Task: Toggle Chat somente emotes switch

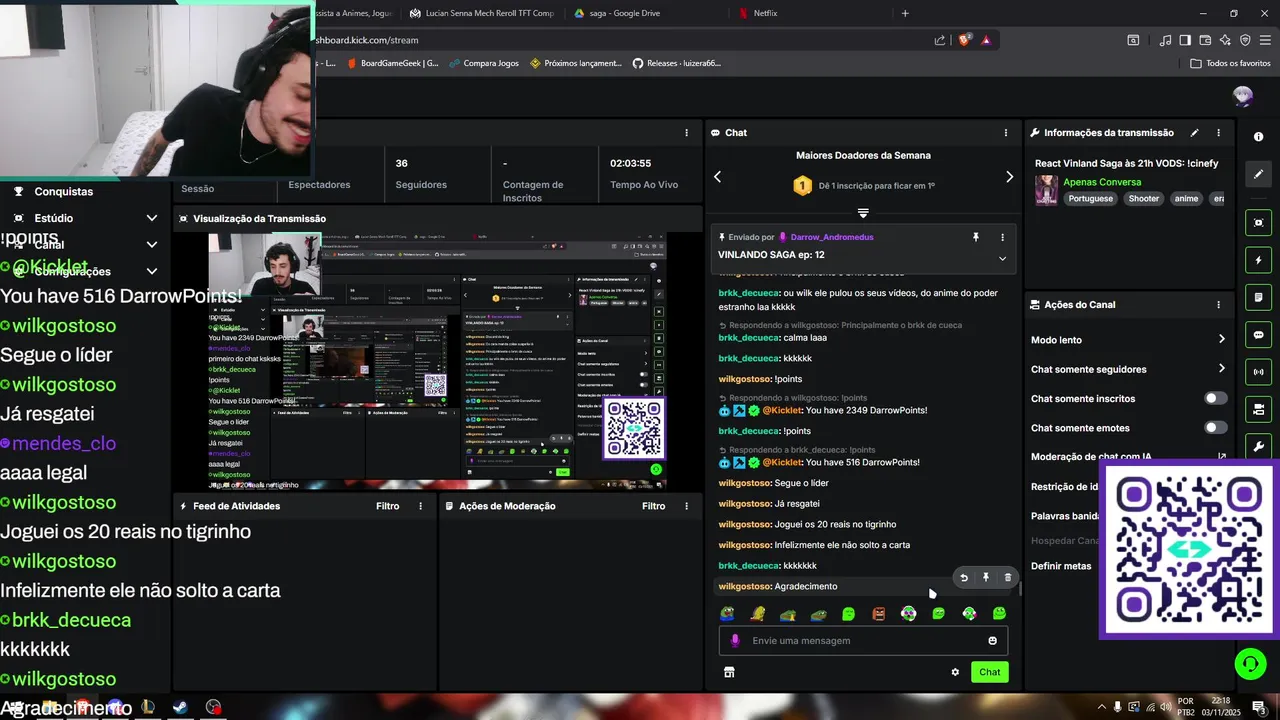Action: tap(1215, 428)
